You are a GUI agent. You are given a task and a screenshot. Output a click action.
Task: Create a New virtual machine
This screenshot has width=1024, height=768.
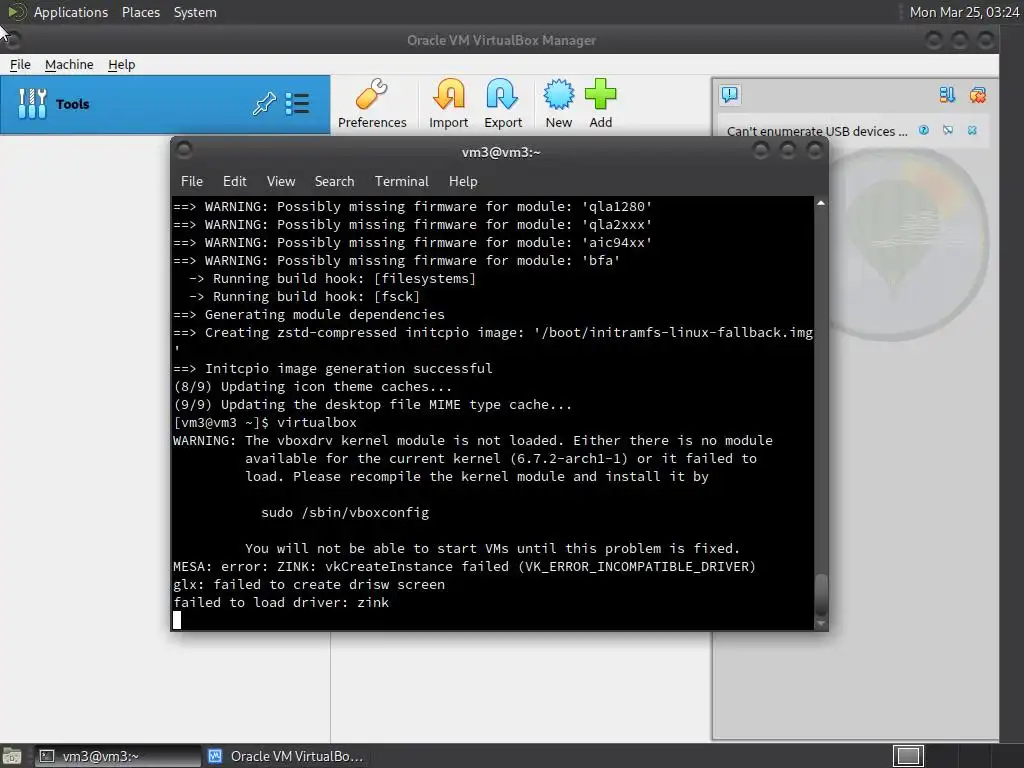tap(559, 104)
